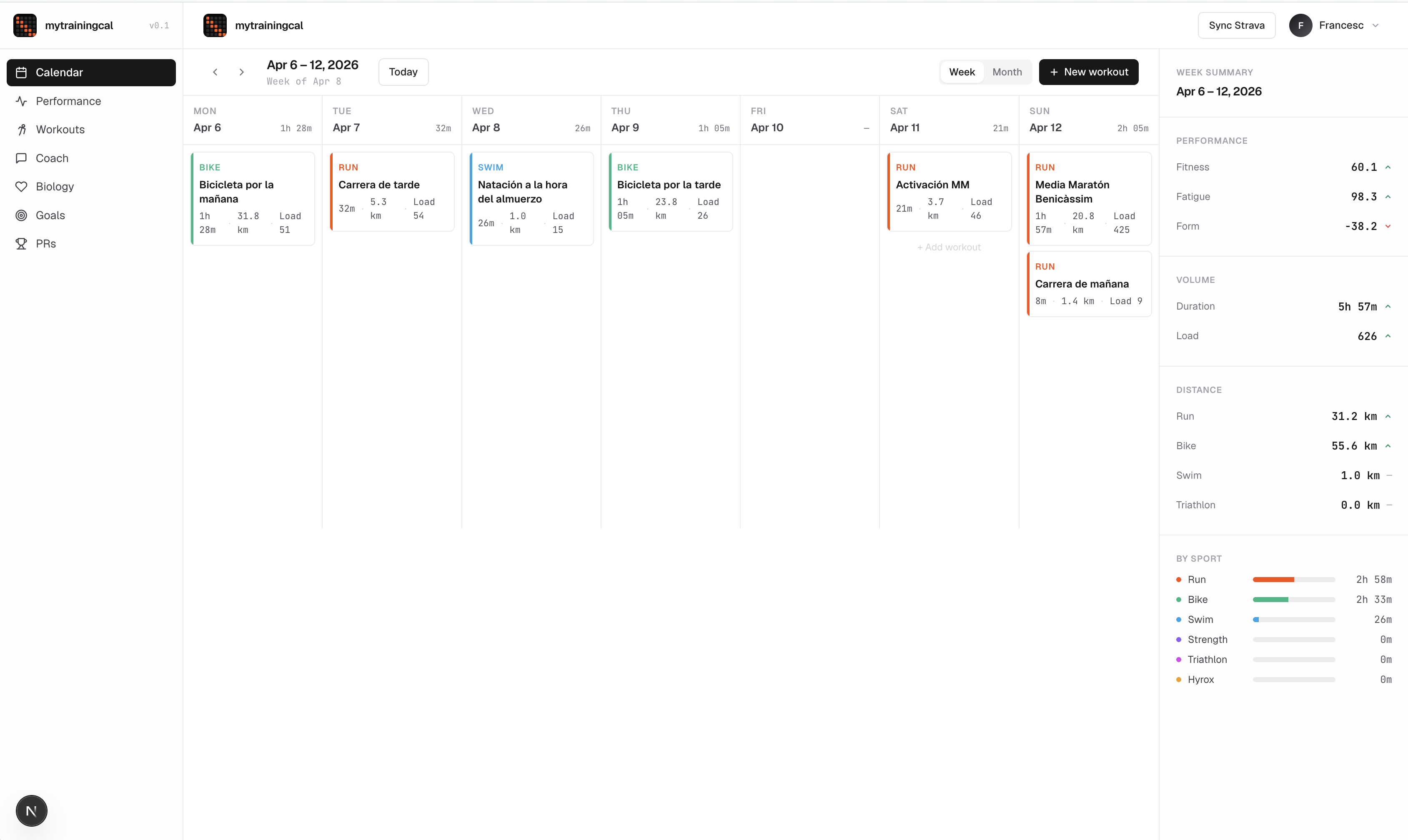Go to the Workouts section
Screen dimensions: 1408x840
tap(91, 130)
